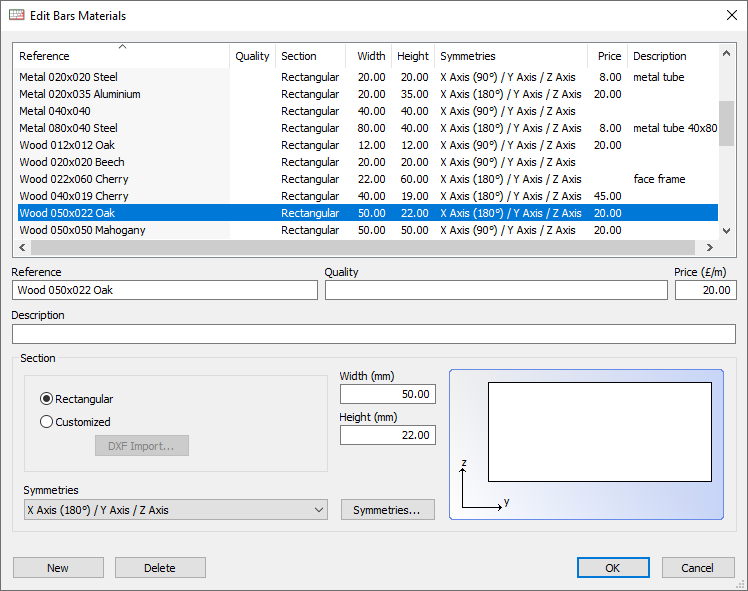
Task: Select the Wood 012x012 Oak row
Action: pyautogui.click(x=368, y=145)
